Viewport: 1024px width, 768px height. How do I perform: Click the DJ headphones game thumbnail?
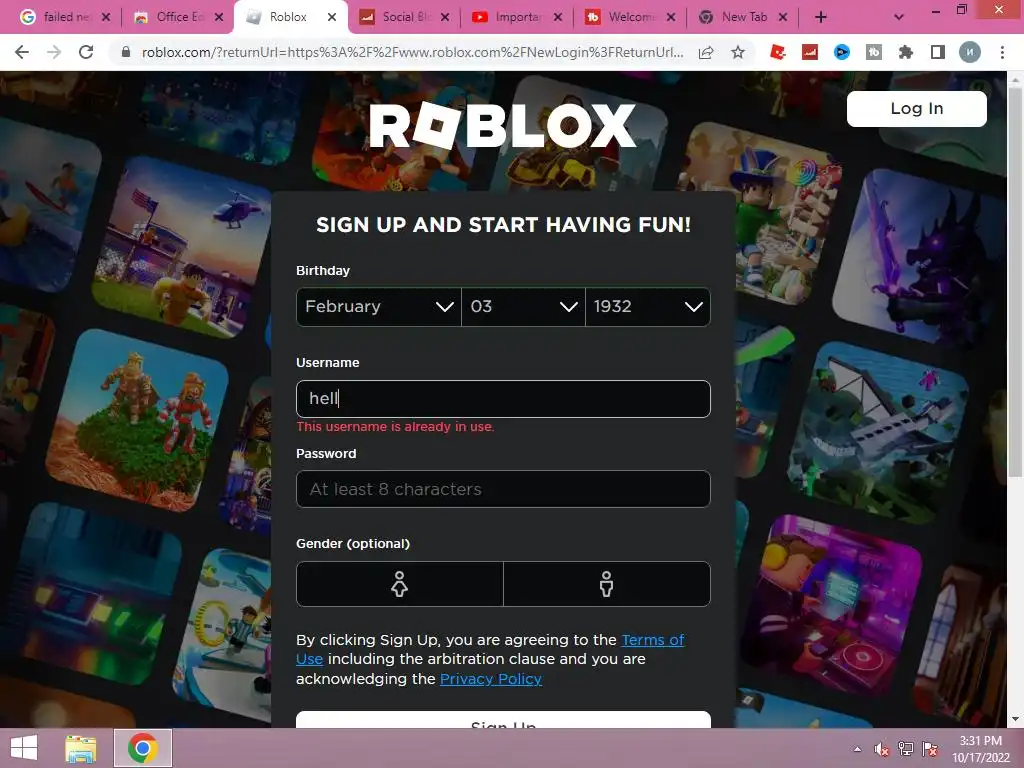coord(833,604)
